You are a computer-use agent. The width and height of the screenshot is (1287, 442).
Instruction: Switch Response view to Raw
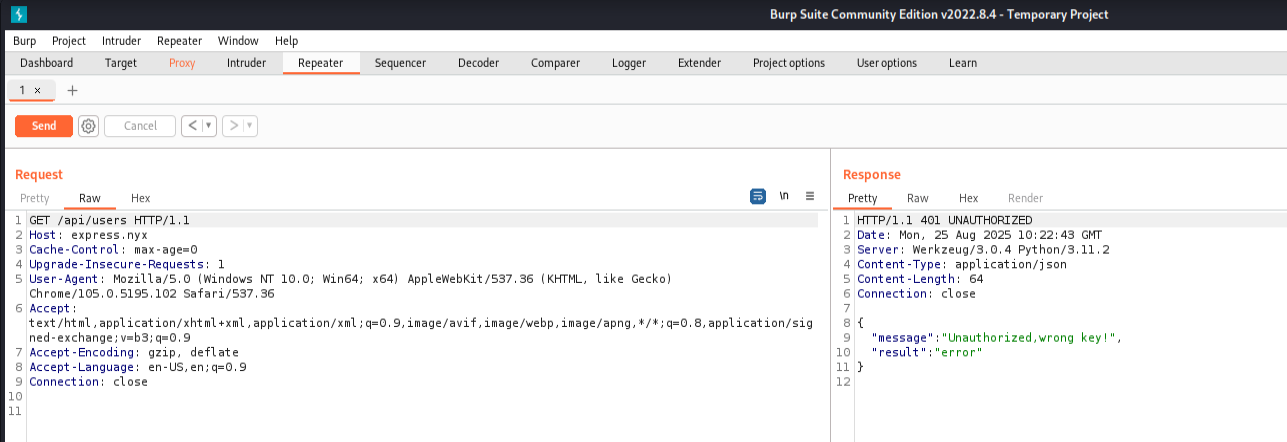click(x=917, y=198)
